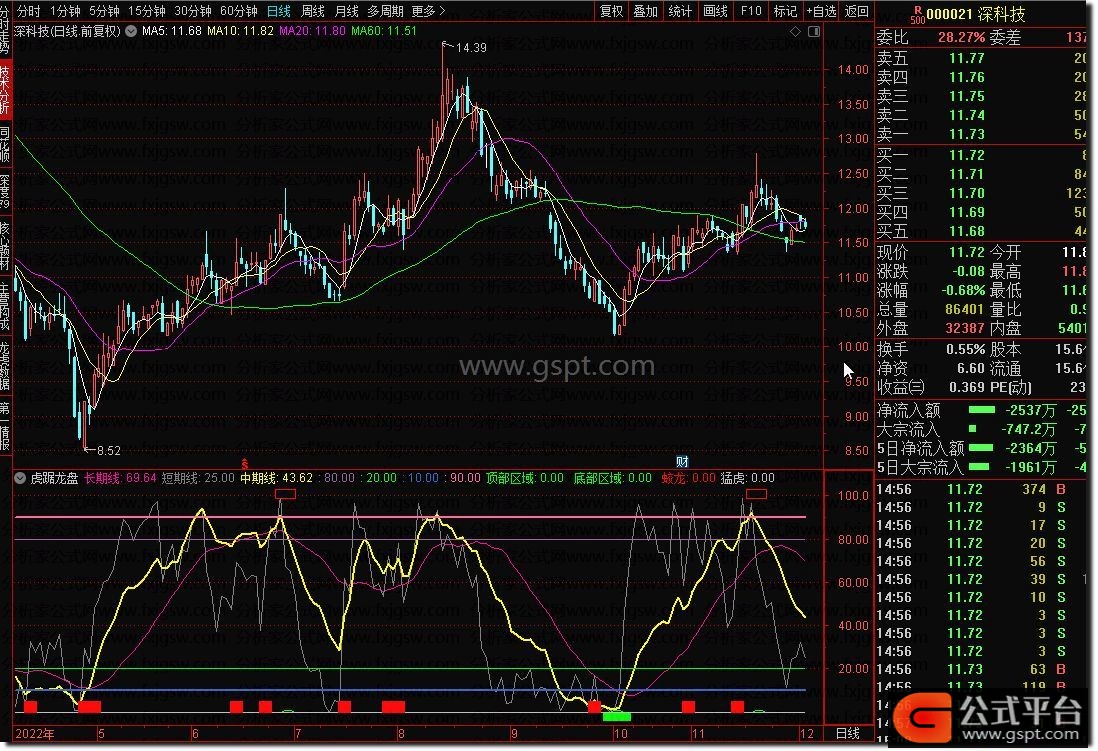Add stock with +自选 button

[821, 11]
